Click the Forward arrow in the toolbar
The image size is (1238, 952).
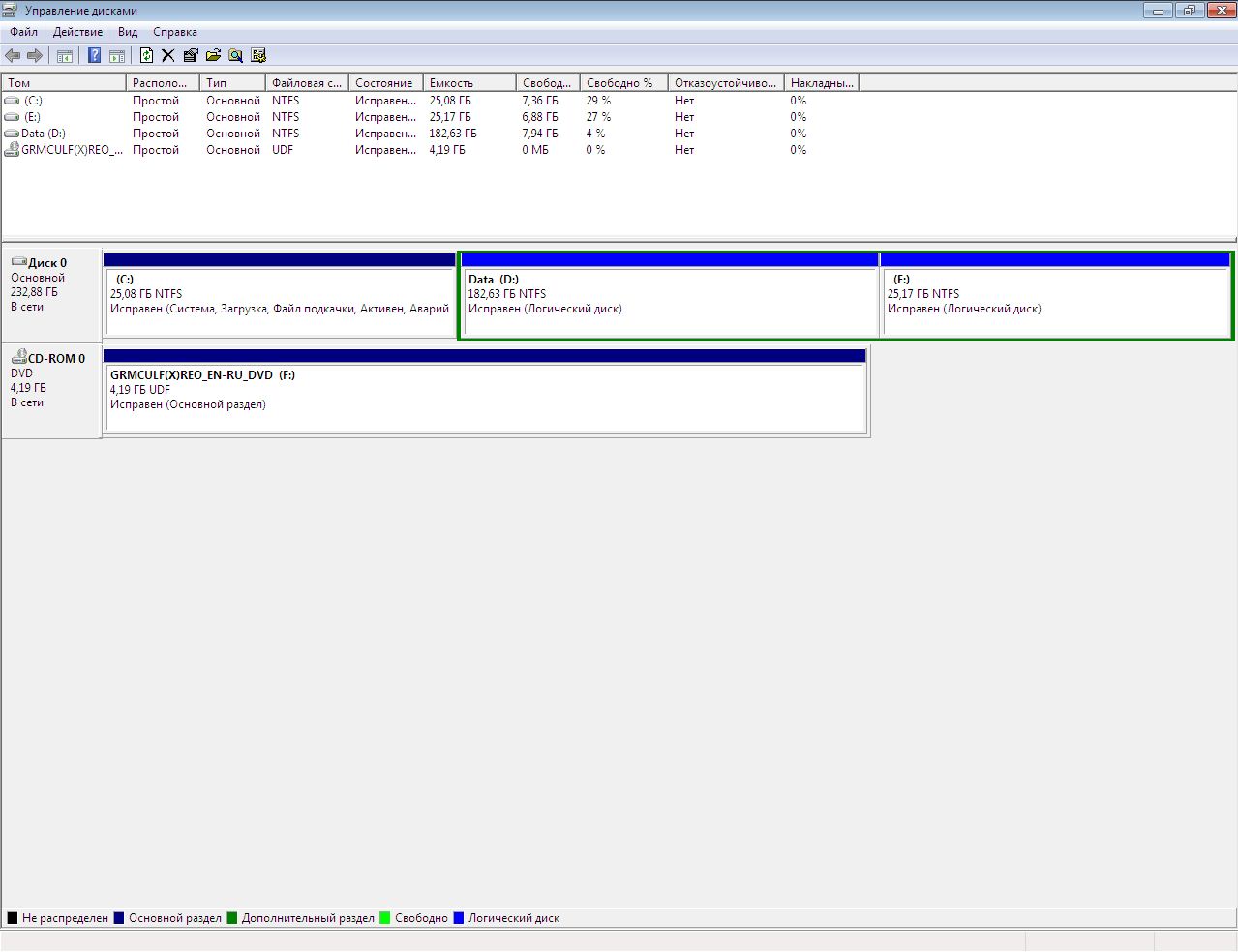[35, 56]
